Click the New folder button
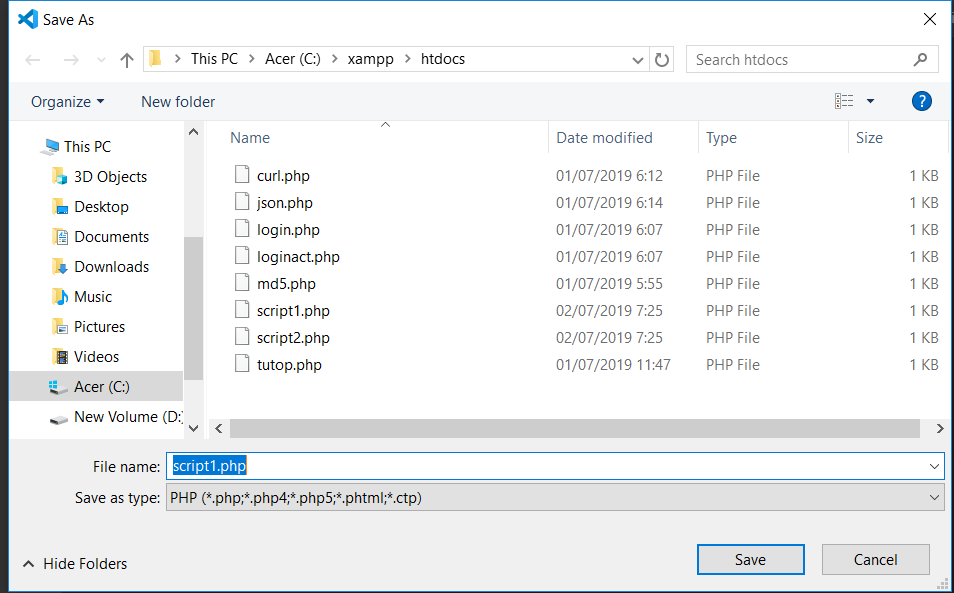 click(178, 102)
